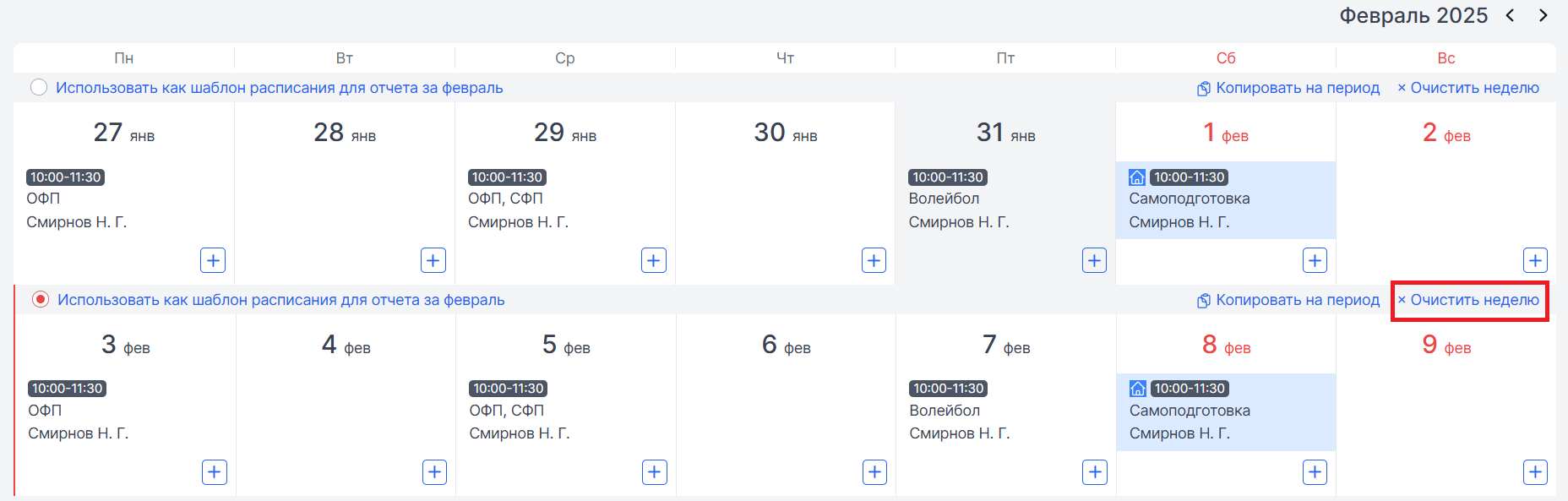This screenshot has height=501, width=1568.
Task: Open the Самоподготовка event on 8 February
Action: pos(1226,412)
